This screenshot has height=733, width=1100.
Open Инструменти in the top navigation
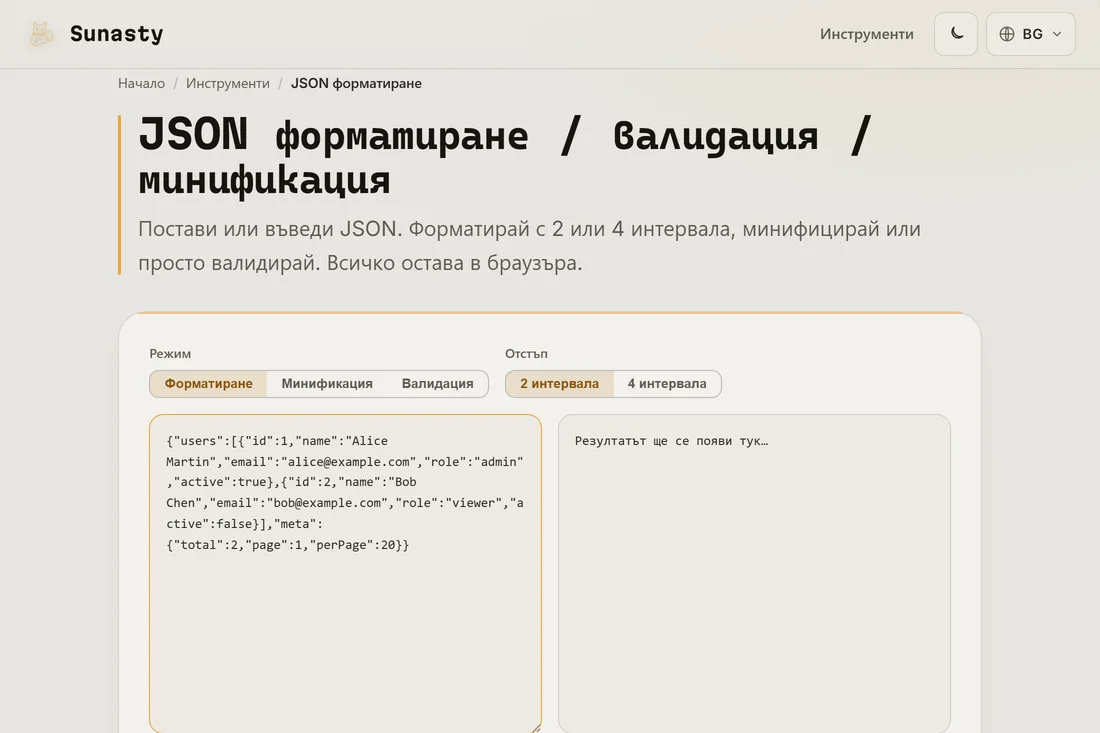866,34
